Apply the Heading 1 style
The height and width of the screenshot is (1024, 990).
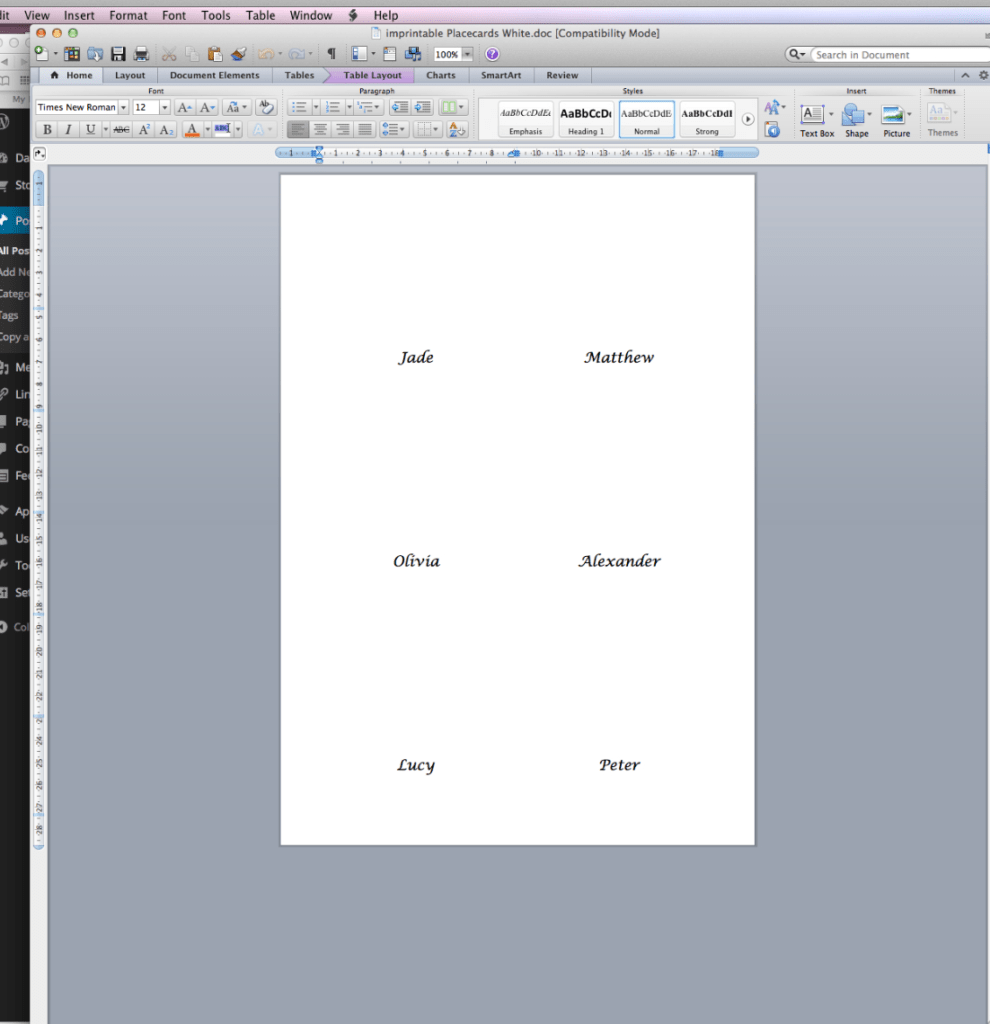coord(586,119)
